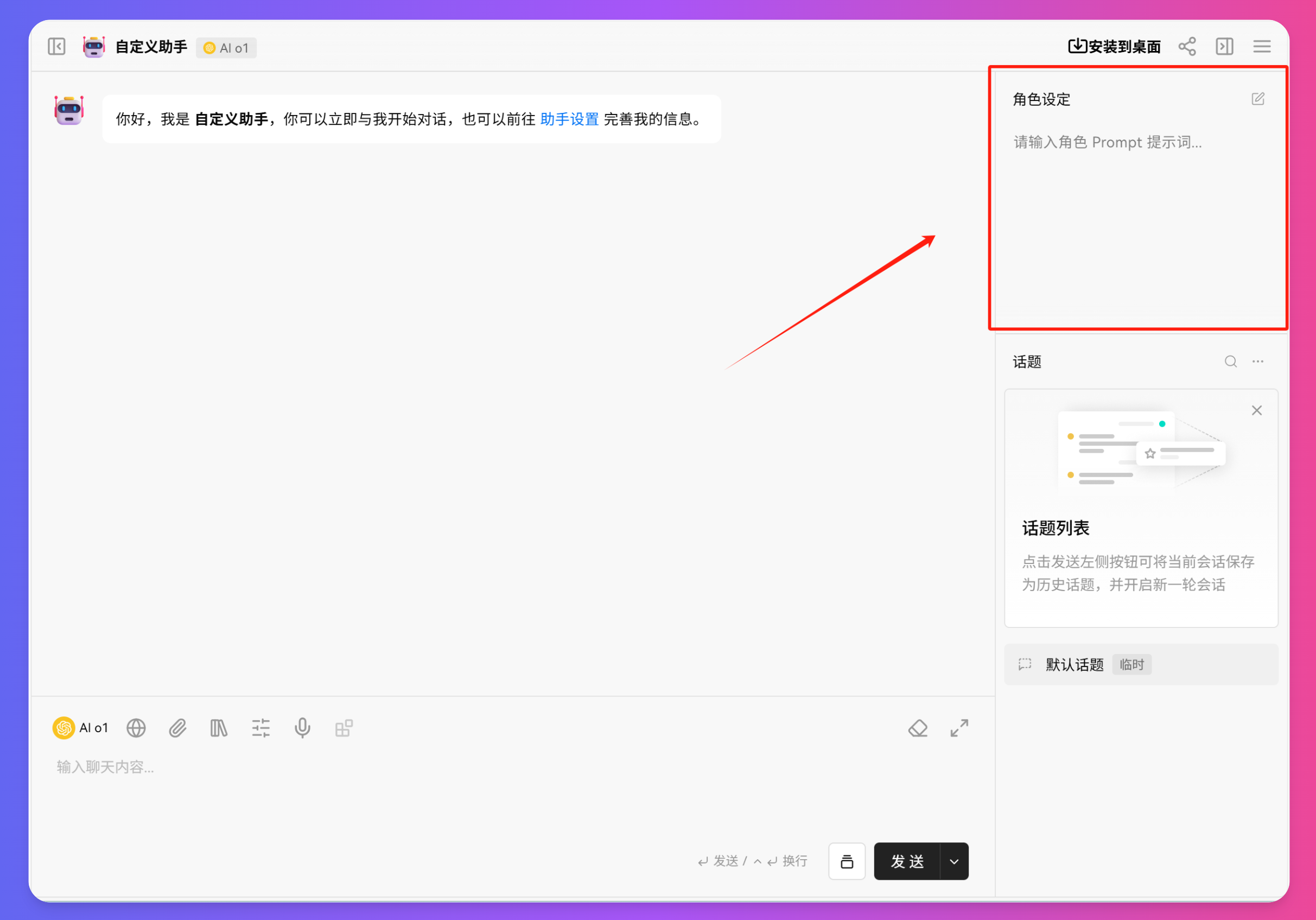Search topics with the magnifier icon

[1231, 361]
